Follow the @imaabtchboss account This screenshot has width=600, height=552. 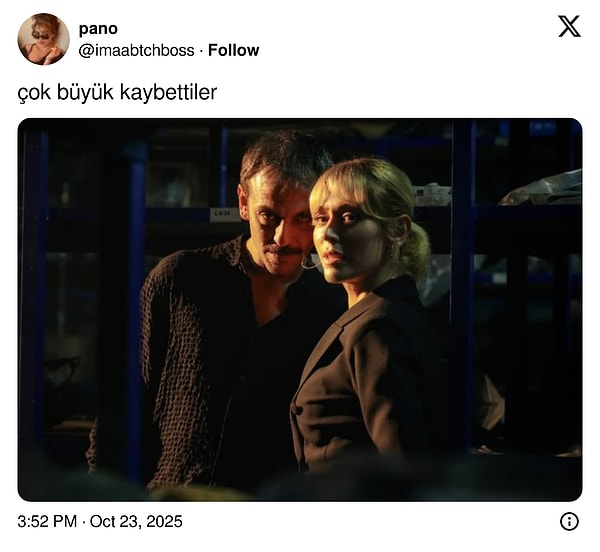click(233, 50)
